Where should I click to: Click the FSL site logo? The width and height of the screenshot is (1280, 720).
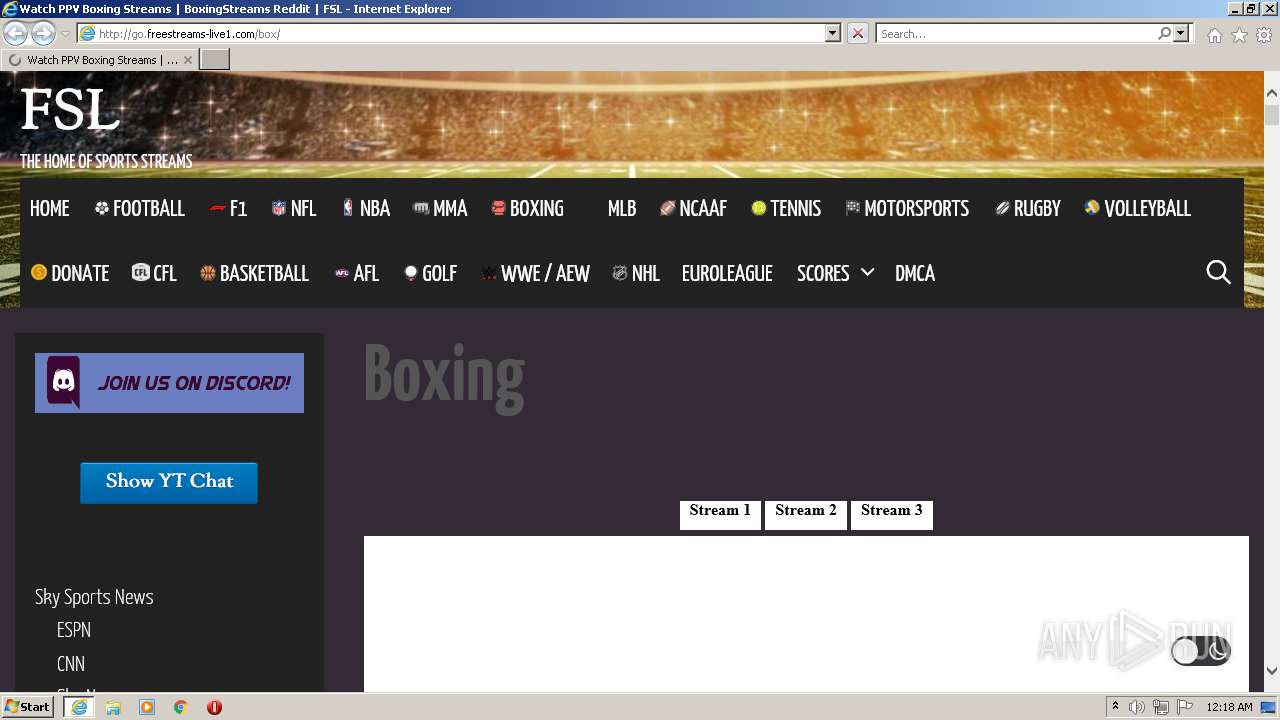[x=70, y=110]
